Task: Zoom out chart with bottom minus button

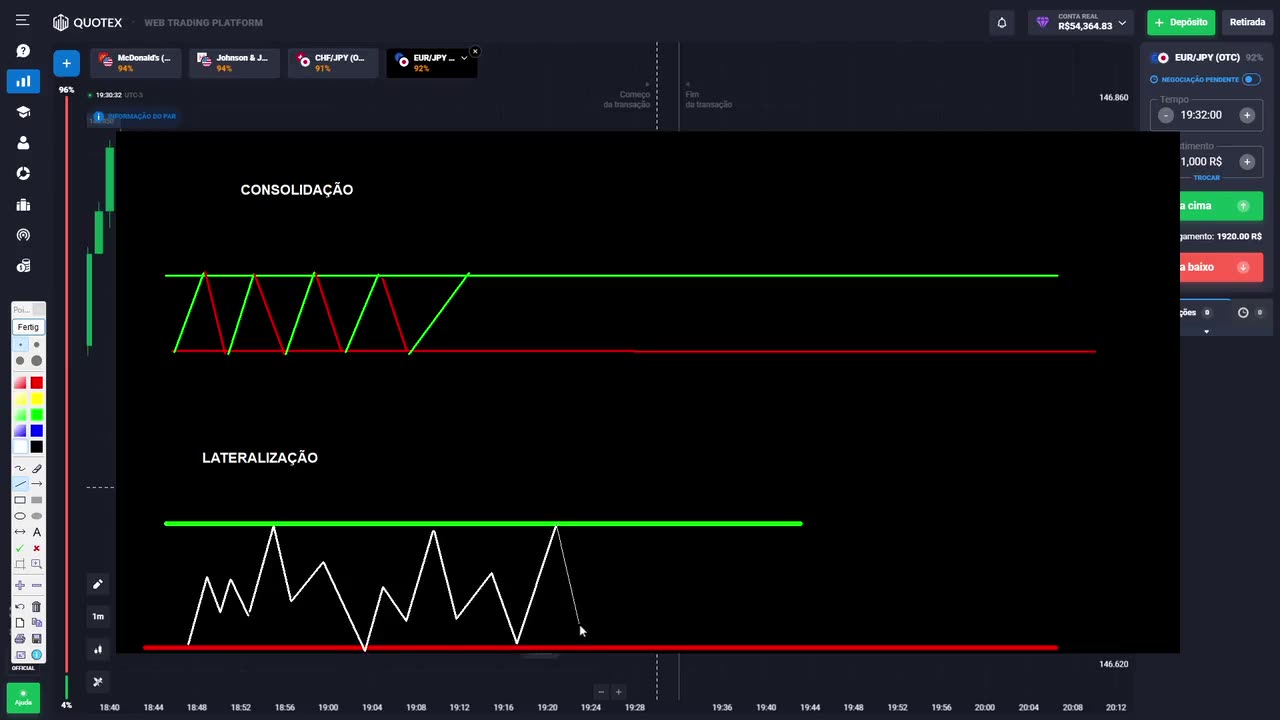Action: pos(601,692)
